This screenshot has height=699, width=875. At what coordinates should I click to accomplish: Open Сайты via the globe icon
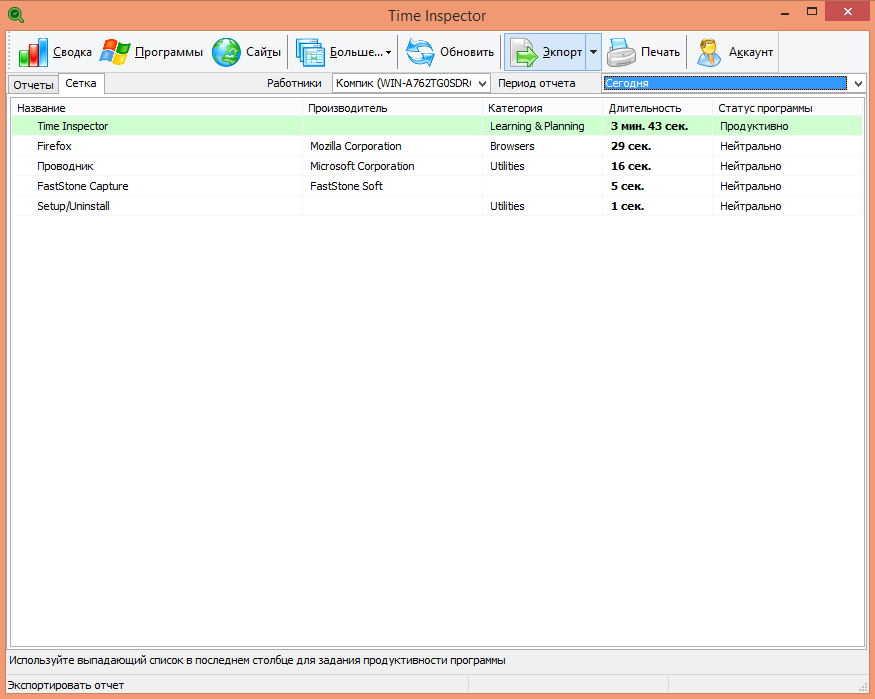point(226,52)
